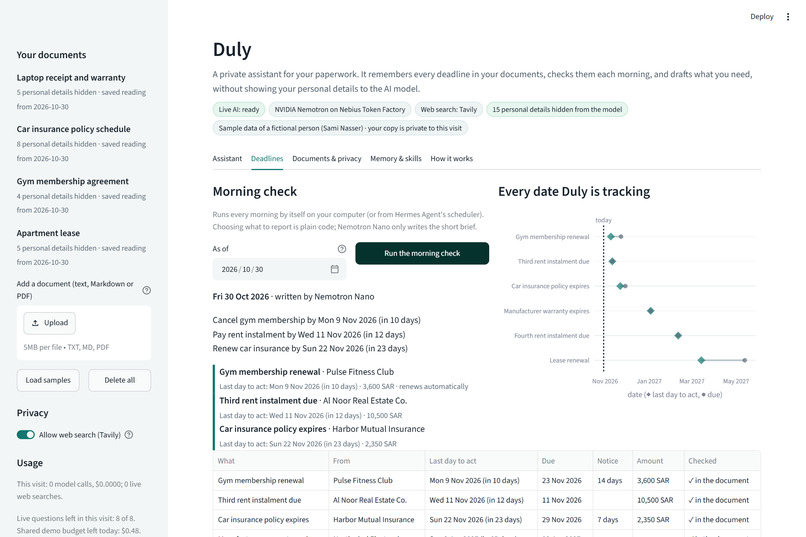Click the Gym membership renewal diamond marker in chart
Image resolution: width=806 pixels, height=537 pixels.
click(x=611, y=237)
